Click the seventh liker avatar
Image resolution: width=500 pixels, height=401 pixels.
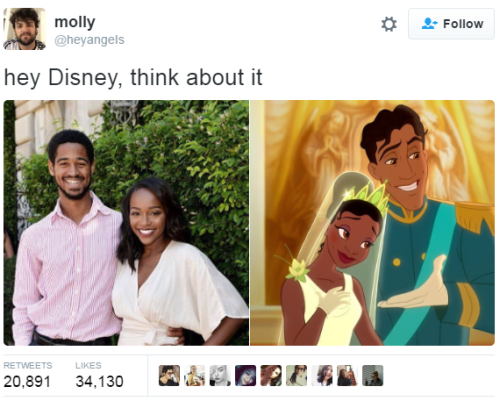point(322,376)
